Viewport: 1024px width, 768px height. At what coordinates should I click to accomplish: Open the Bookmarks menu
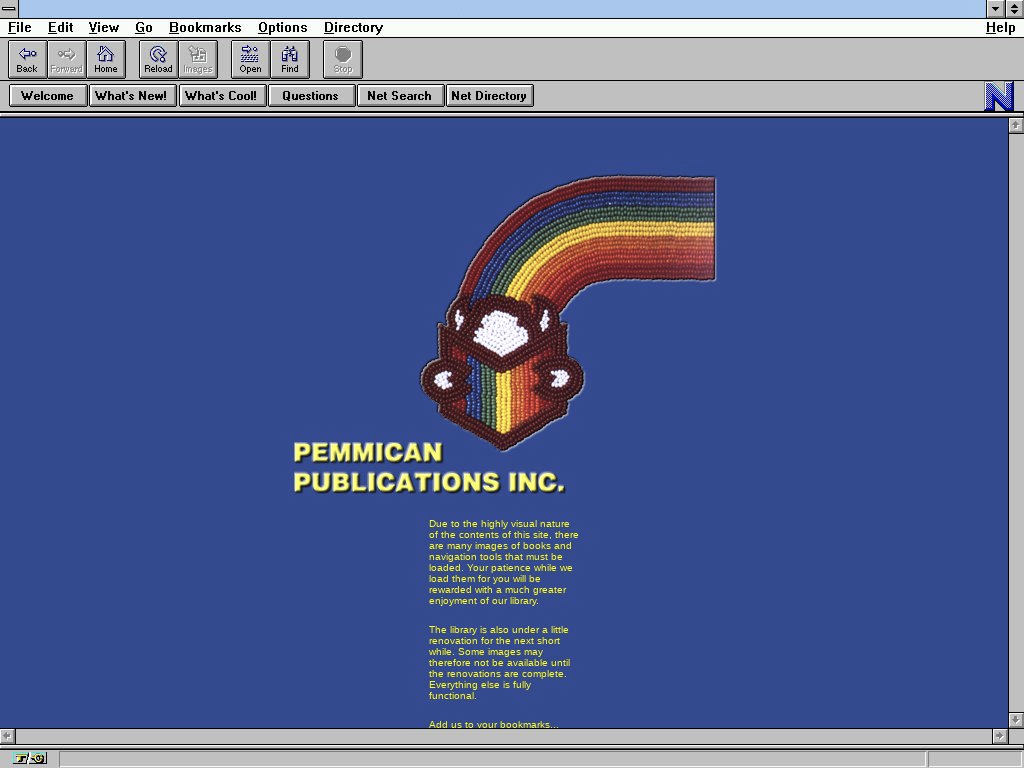tap(205, 28)
